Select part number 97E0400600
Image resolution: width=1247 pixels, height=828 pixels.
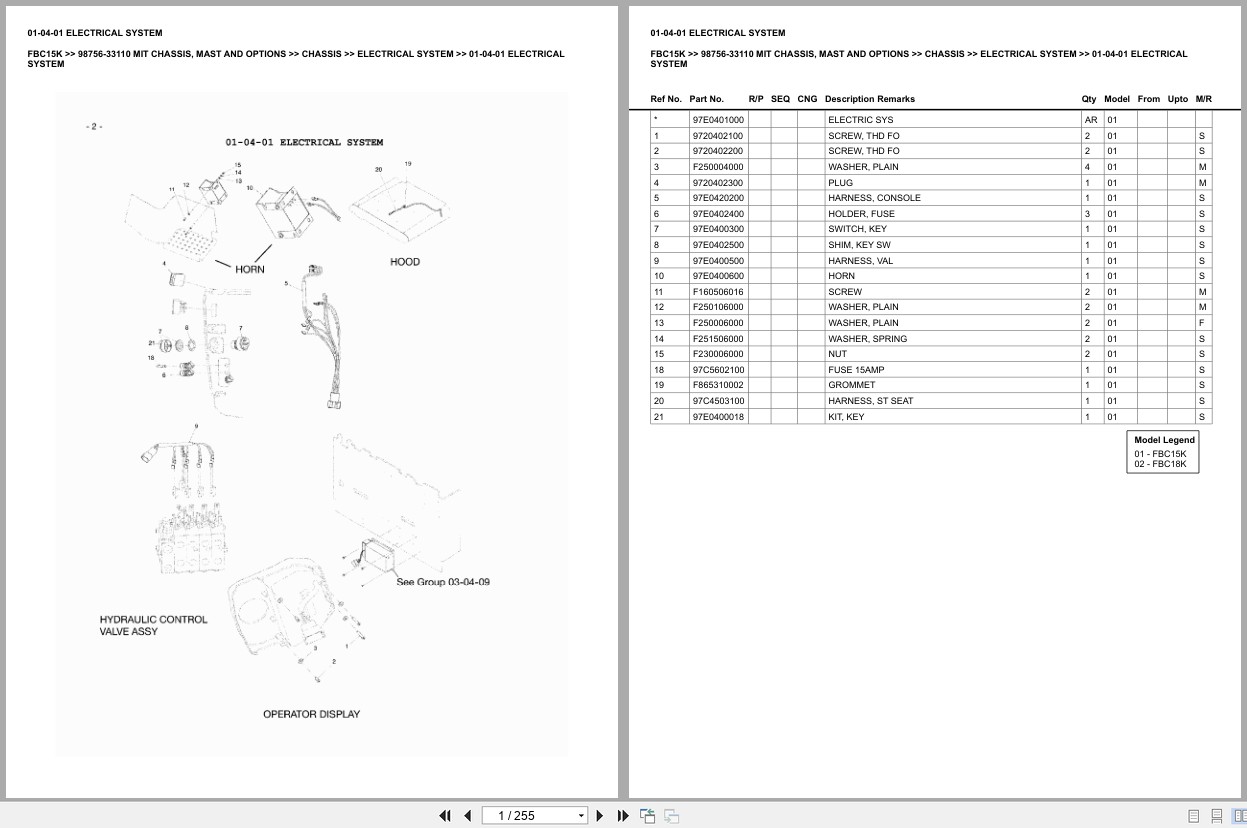tap(718, 276)
